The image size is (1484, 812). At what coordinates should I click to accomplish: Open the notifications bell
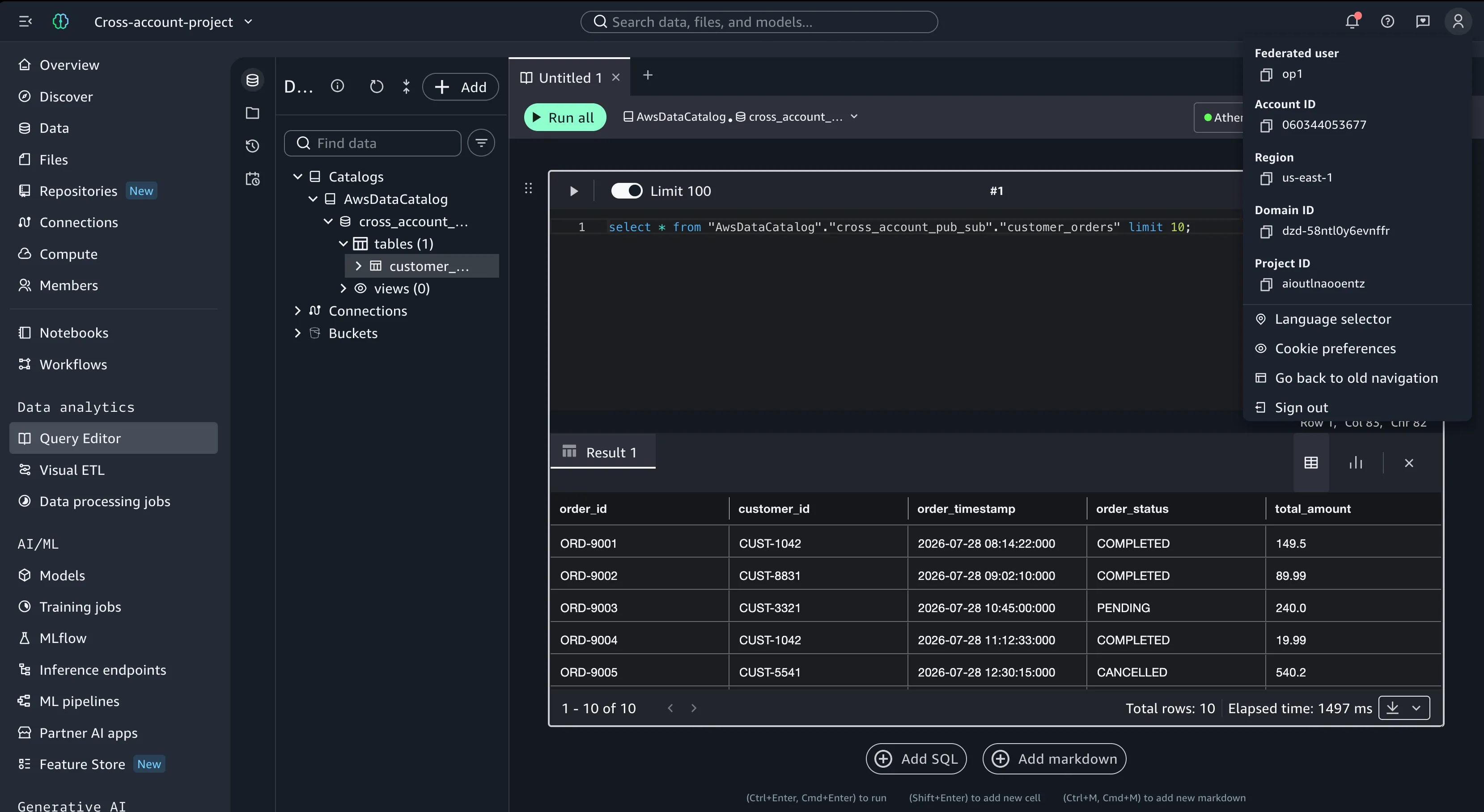(x=1352, y=21)
